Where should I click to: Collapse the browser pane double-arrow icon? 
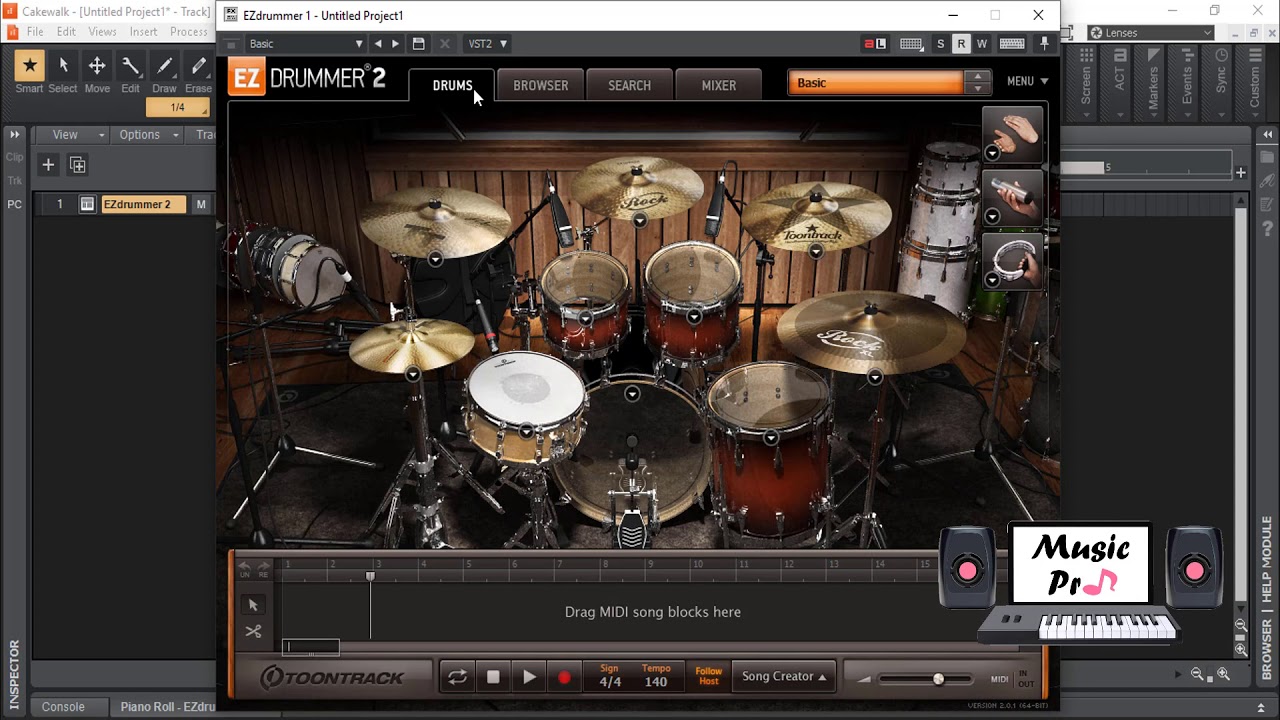point(1268,134)
